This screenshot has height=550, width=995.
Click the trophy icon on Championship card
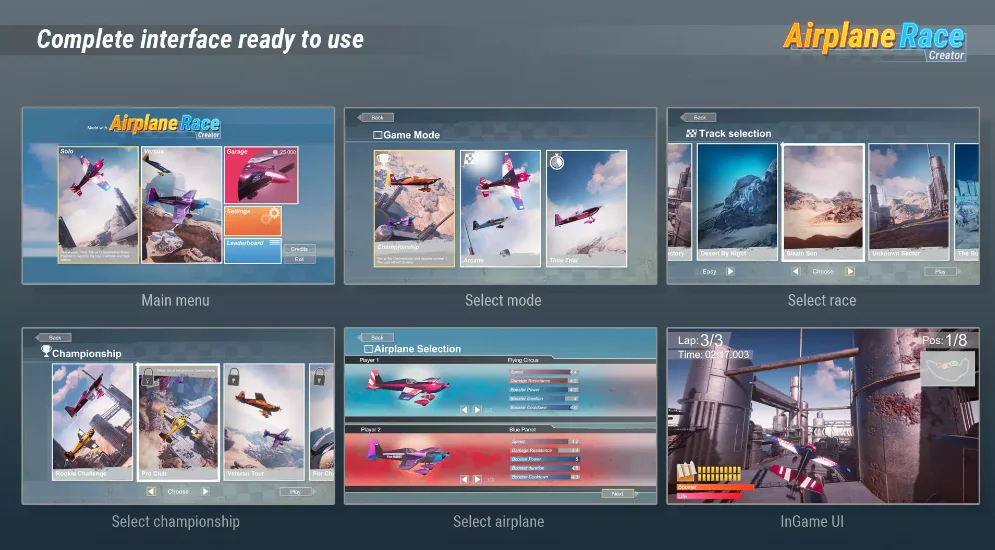pos(384,160)
